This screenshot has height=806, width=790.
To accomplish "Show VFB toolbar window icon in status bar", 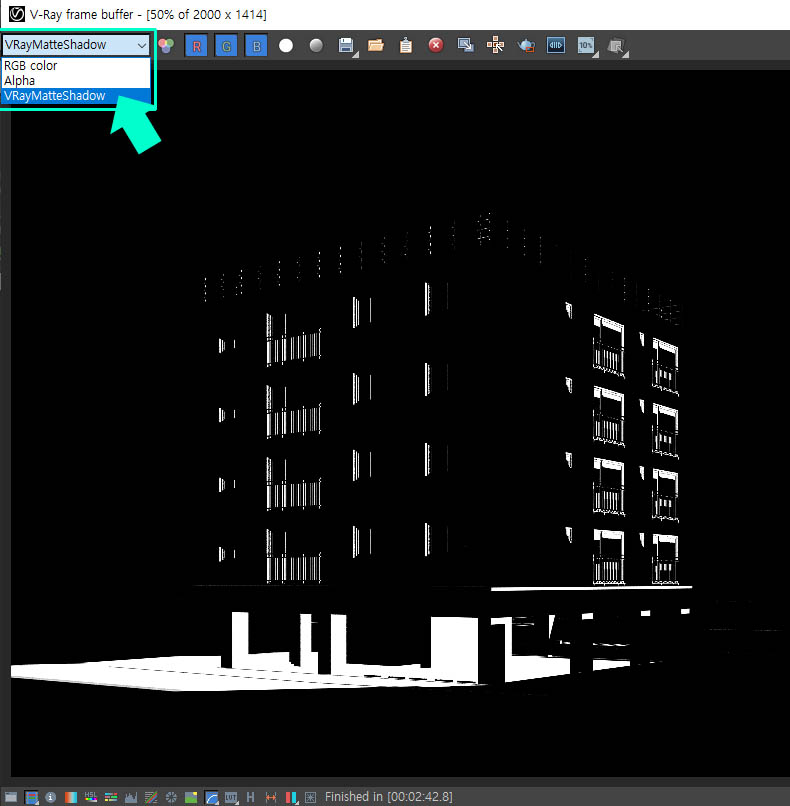I will coord(11,797).
